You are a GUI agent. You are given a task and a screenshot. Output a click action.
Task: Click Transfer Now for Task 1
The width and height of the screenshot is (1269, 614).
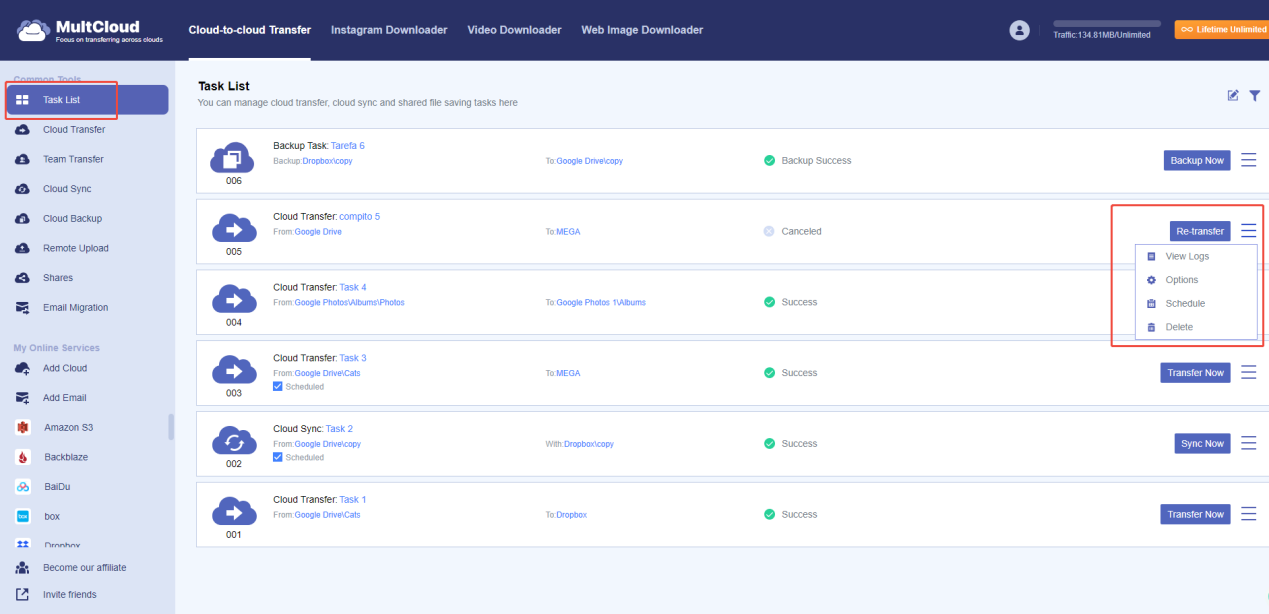pyautogui.click(x=1196, y=514)
